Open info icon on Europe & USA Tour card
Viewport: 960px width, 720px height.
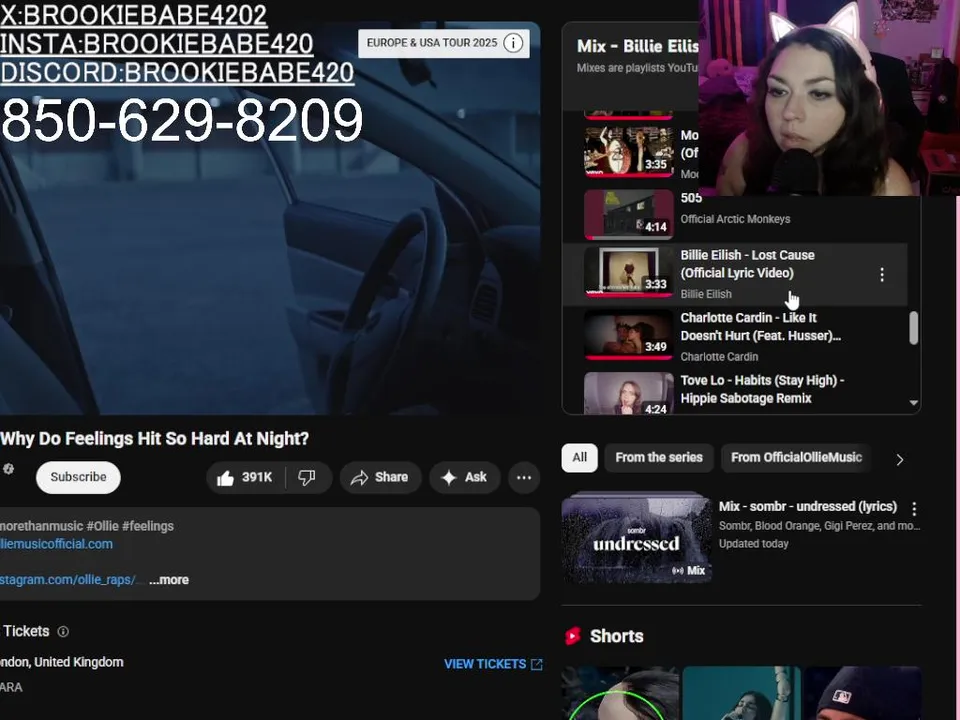[x=513, y=43]
